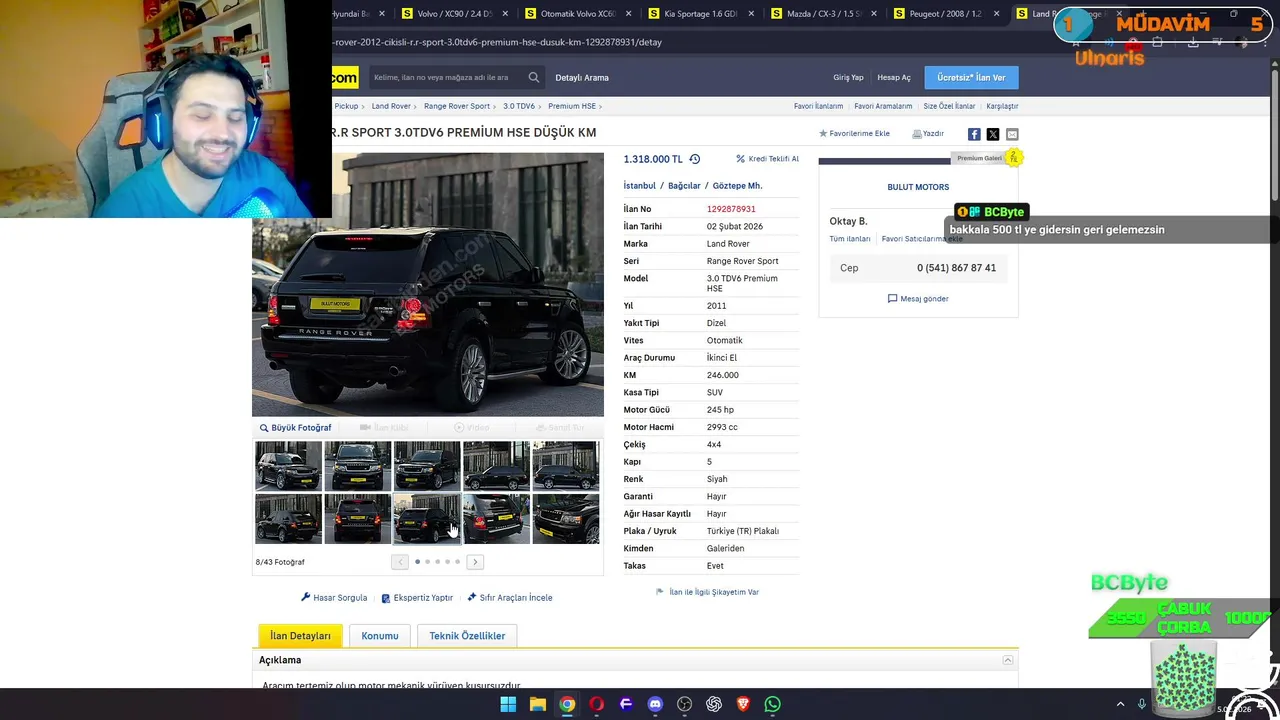1280x720 pixels.
Task: Open the İlan Detayları tab
Action: coord(300,636)
